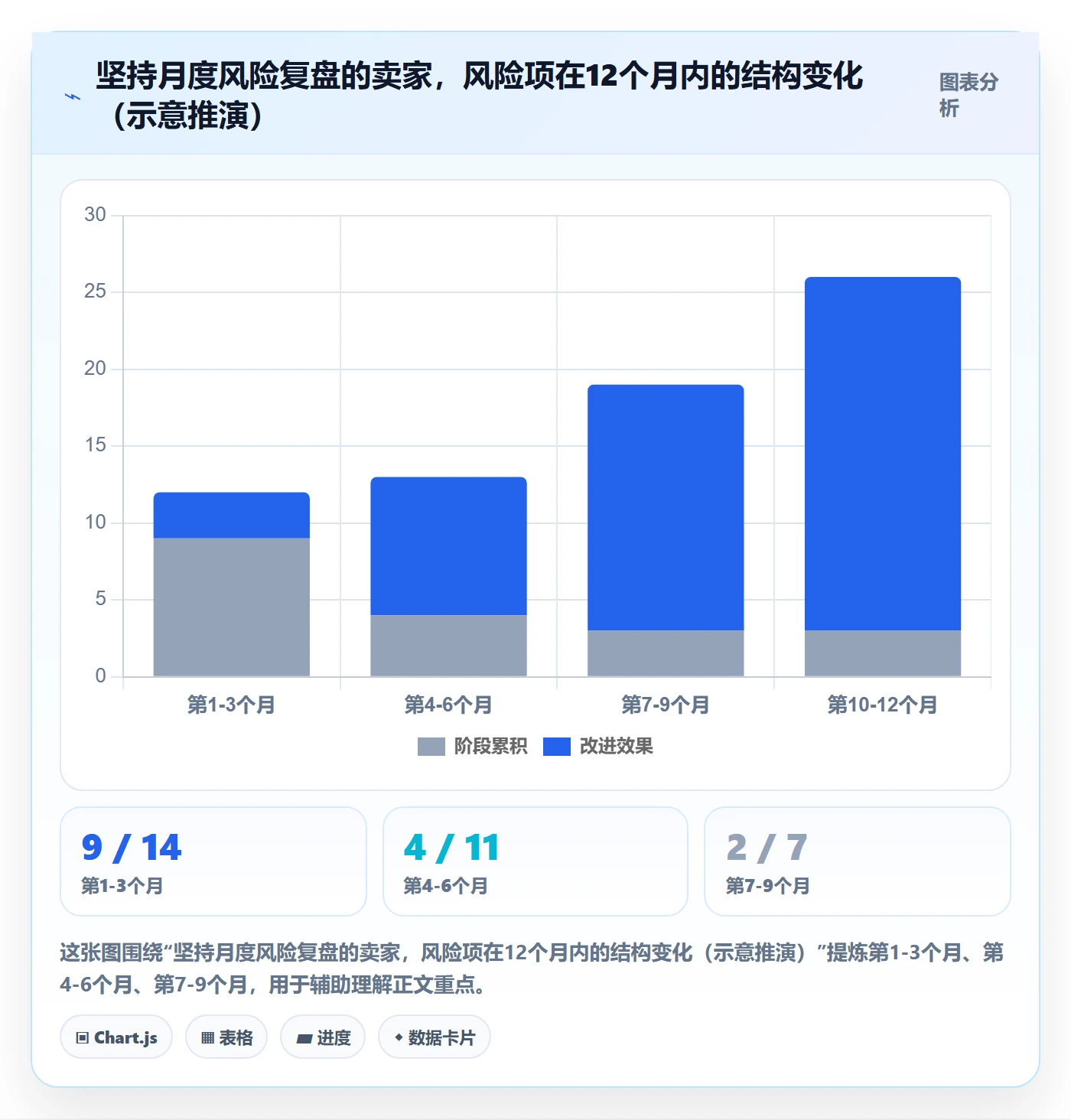Viewport: 1071px width, 1120px height.
Task: Select the 4 / 11 data card
Action: tap(535, 861)
